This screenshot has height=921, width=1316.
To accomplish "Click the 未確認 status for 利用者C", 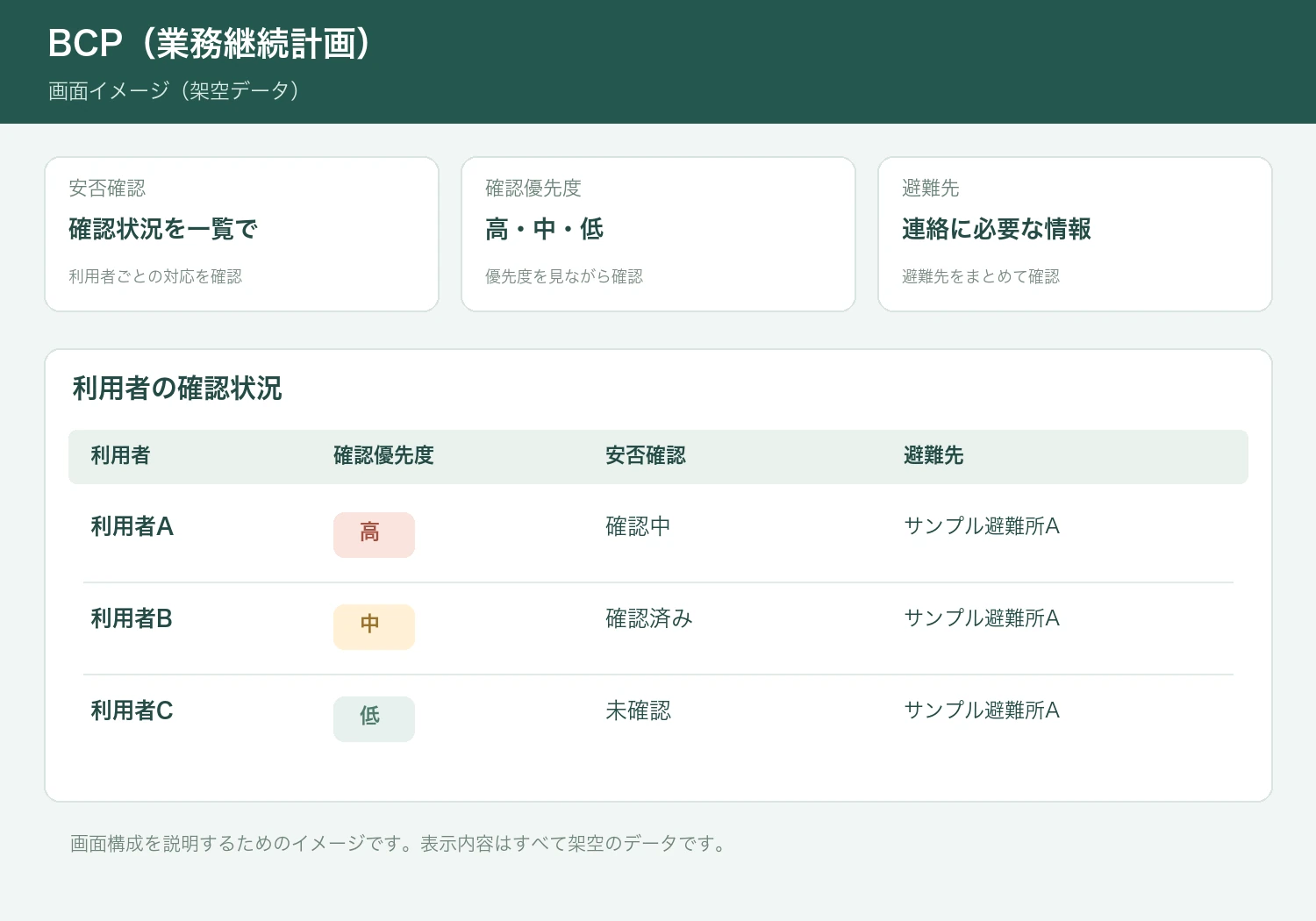I will [x=638, y=710].
